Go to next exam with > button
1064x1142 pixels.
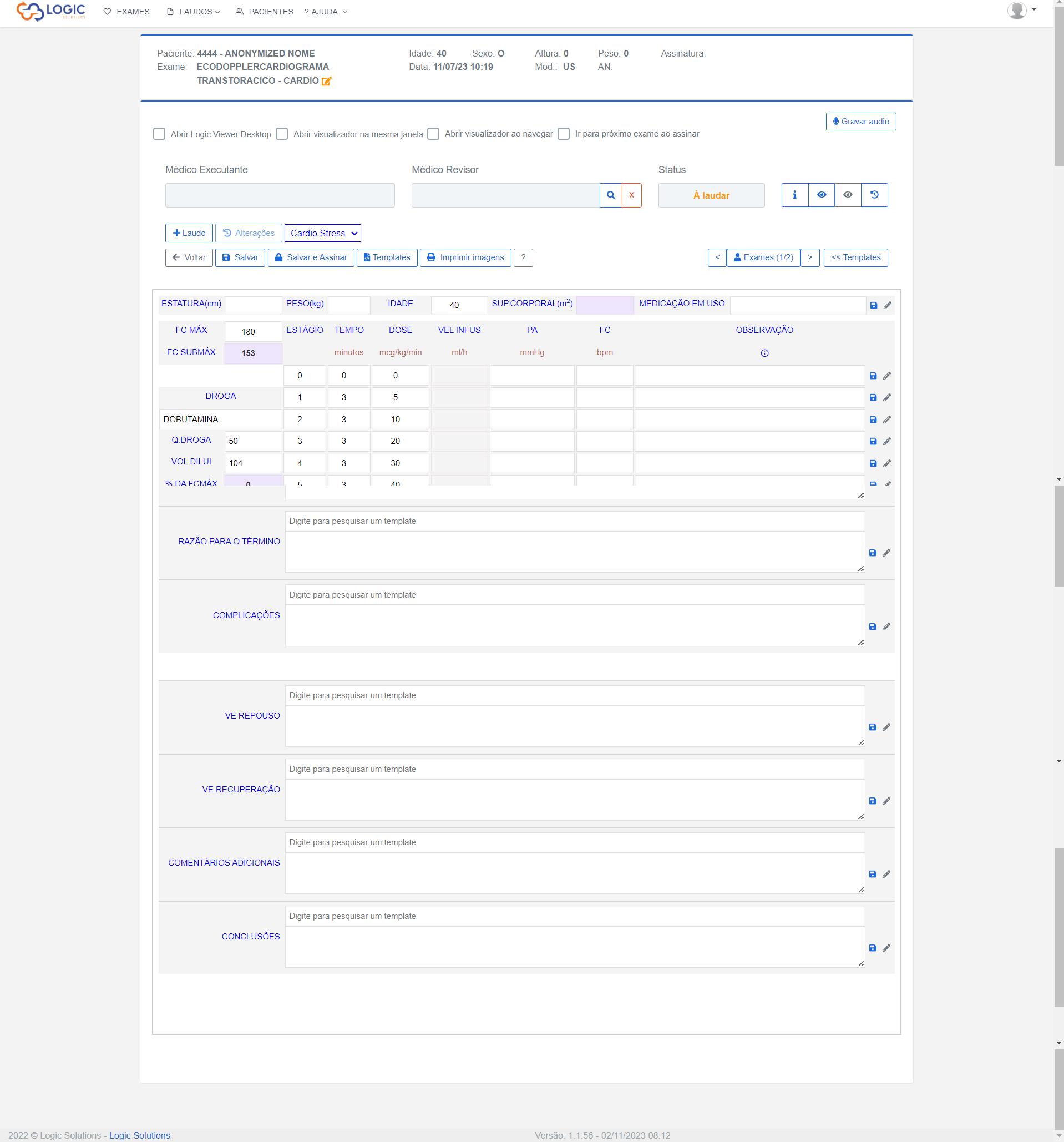coord(809,257)
